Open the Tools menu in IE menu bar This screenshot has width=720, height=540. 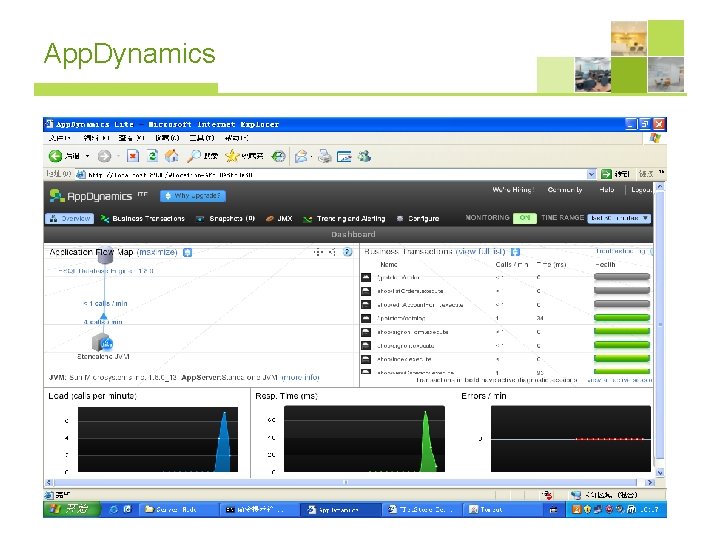point(202,138)
